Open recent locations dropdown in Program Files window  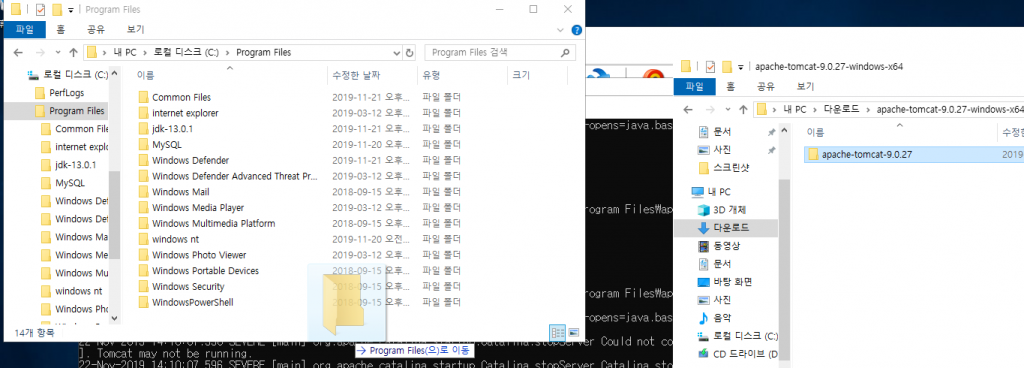[58, 52]
